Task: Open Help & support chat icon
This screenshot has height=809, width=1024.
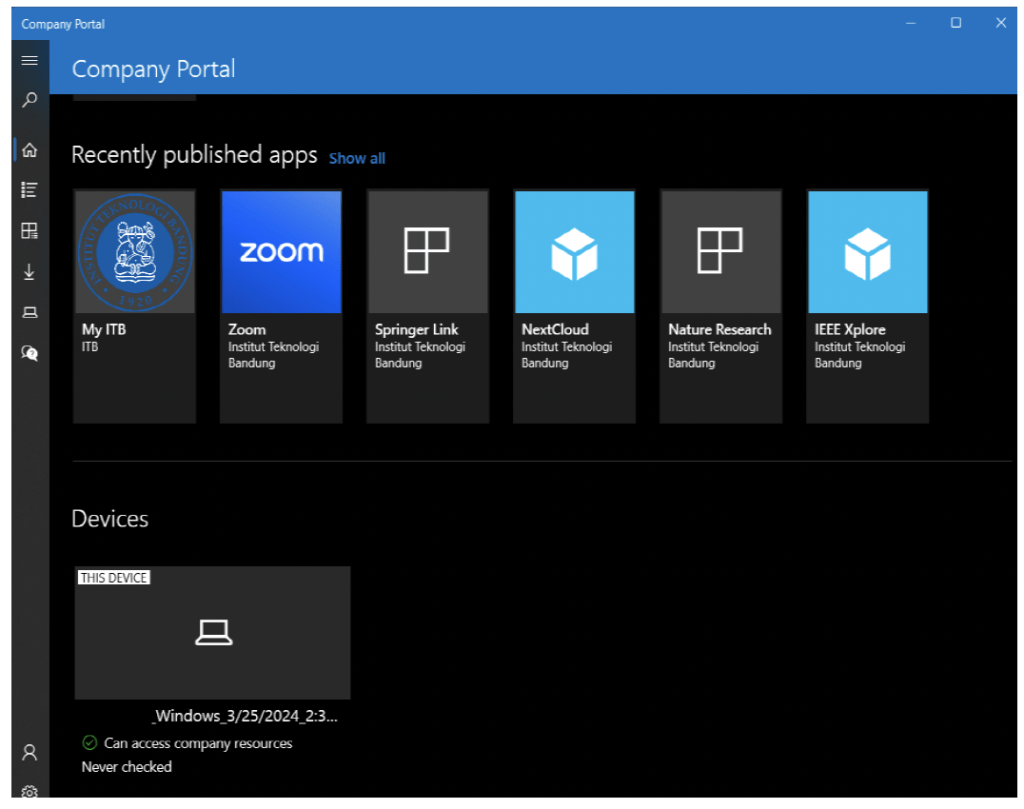Action: point(29,353)
